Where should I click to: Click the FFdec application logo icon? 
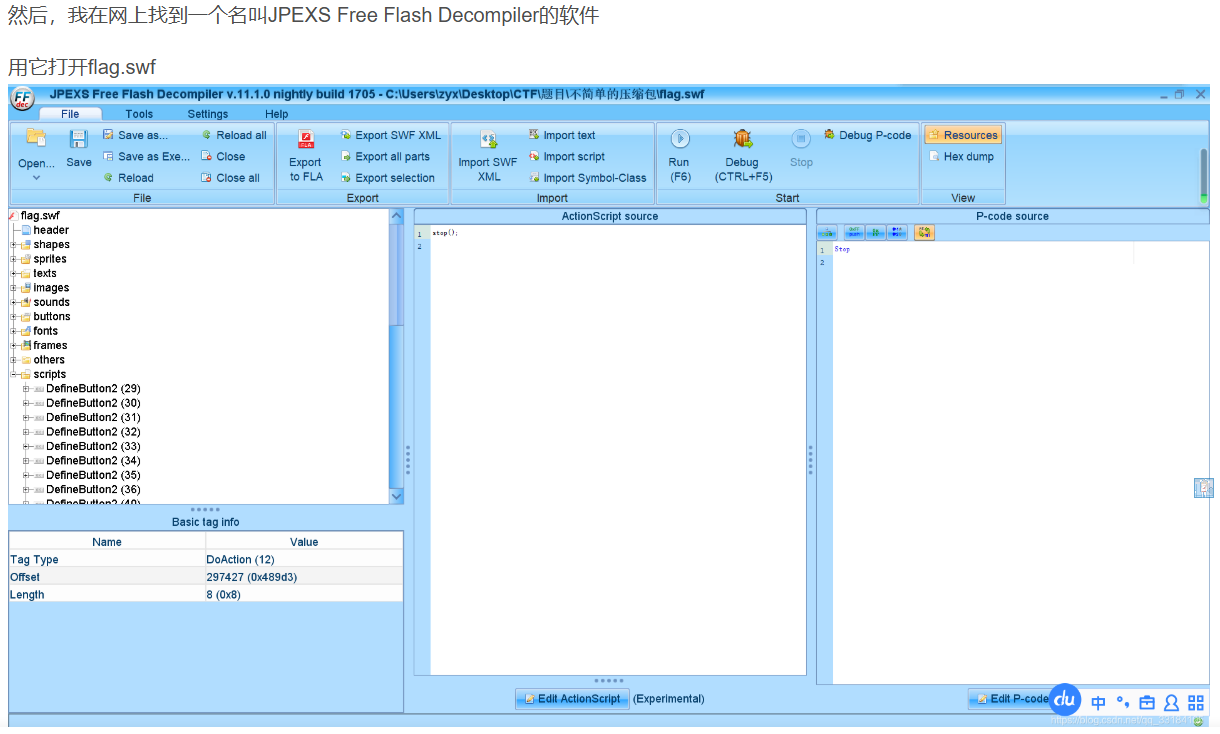[22, 98]
